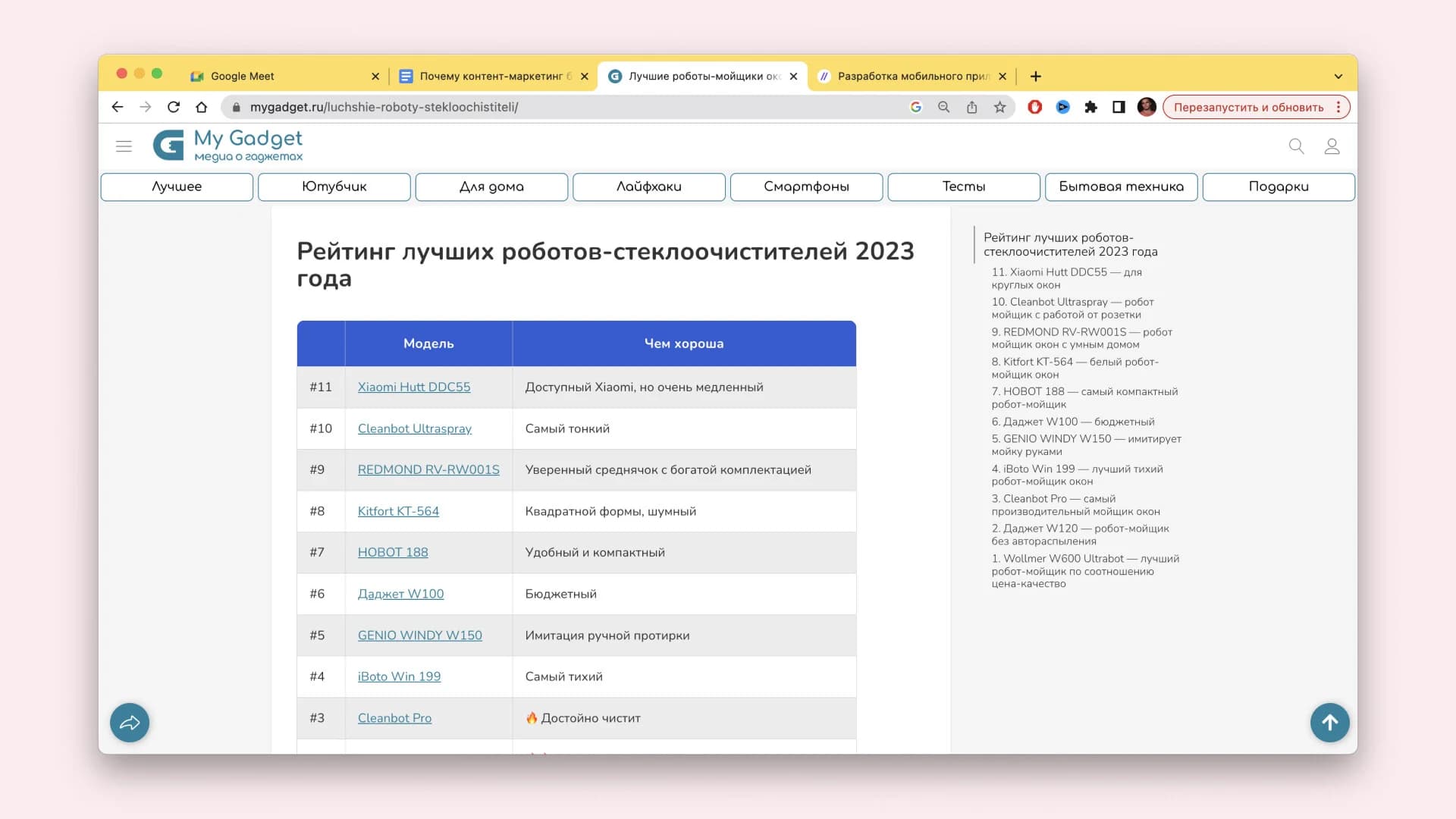Viewport: 1456px width, 819px height.
Task: Close the Разработка мобильного tab
Action: [1003, 77]
